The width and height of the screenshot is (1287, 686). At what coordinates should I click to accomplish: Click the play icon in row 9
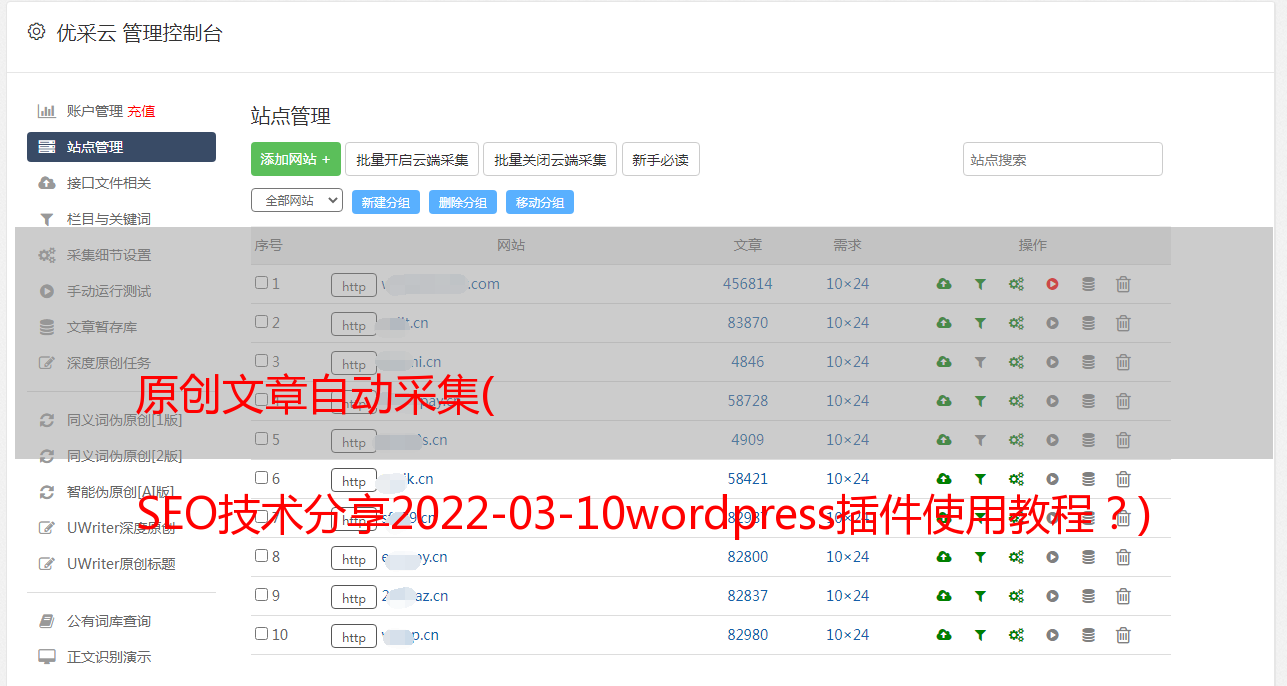[x=1052, y=596]
